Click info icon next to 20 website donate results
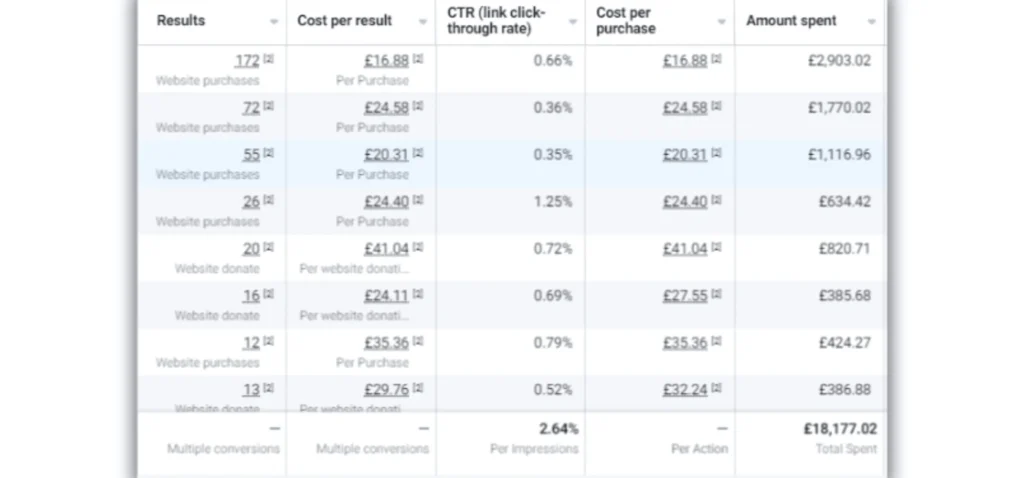Viewport: 1024px width, 478px height. point(268,248)
